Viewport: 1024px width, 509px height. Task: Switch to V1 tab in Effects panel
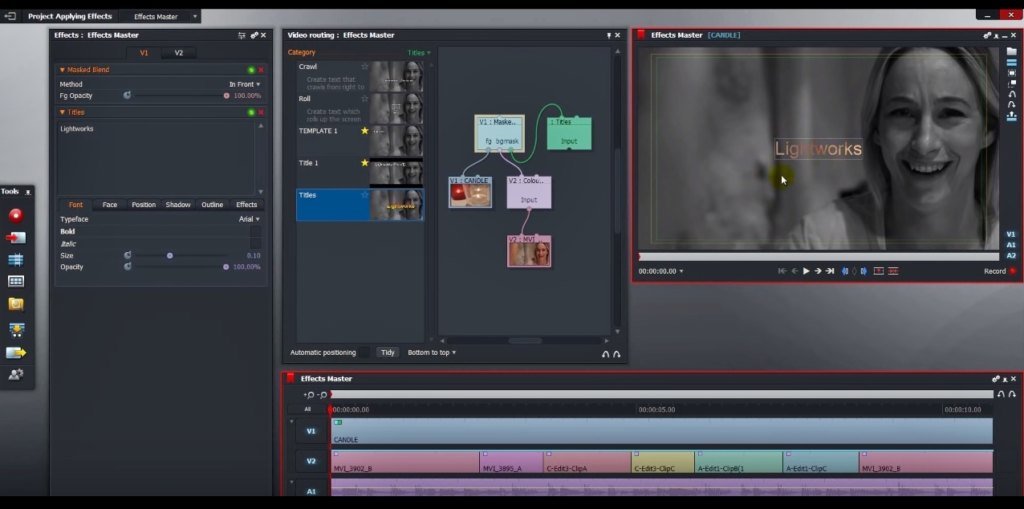point(144,53)
